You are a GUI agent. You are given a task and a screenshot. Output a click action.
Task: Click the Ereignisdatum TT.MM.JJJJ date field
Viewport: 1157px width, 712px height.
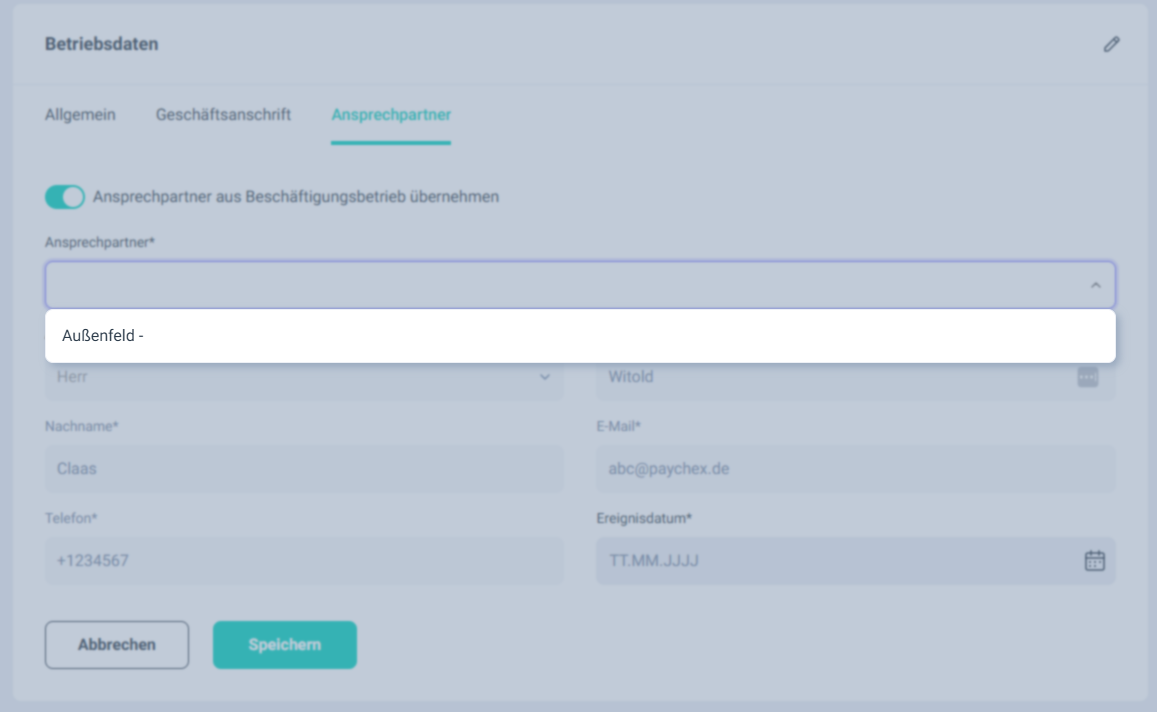click(830, 561)
